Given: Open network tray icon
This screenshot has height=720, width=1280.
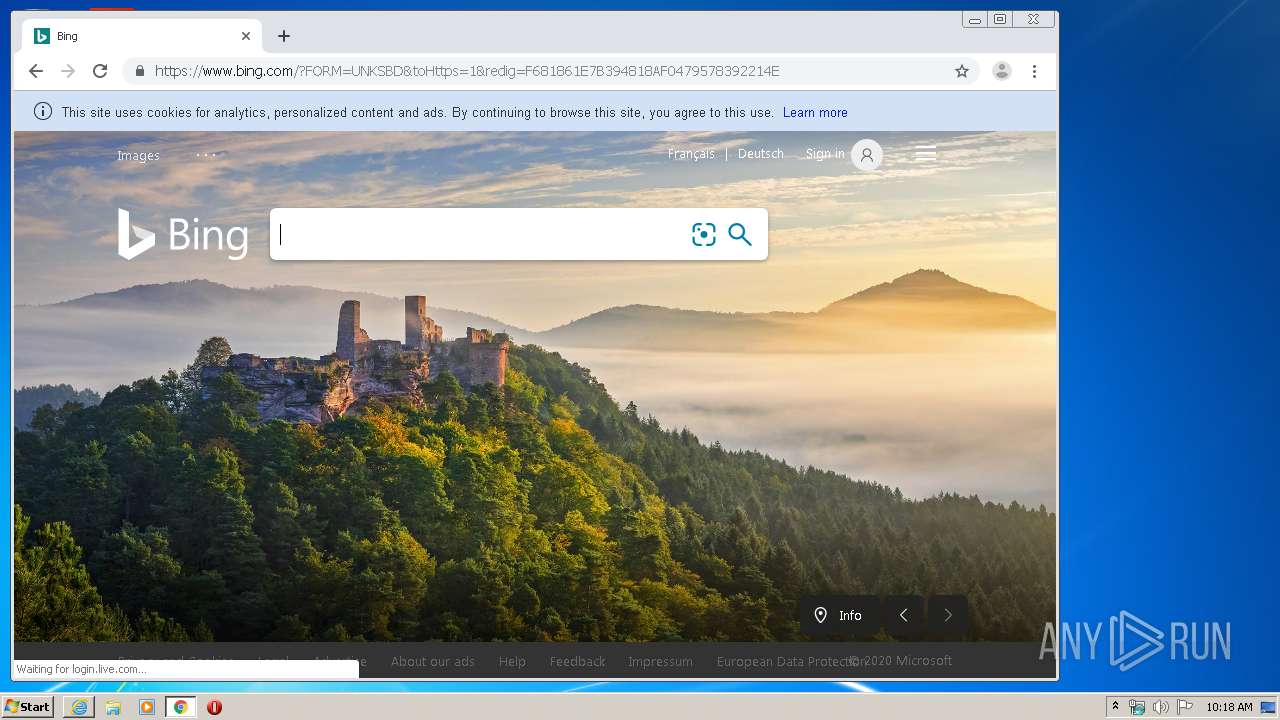Looking at the screenshot, I should pos(1136,707).
